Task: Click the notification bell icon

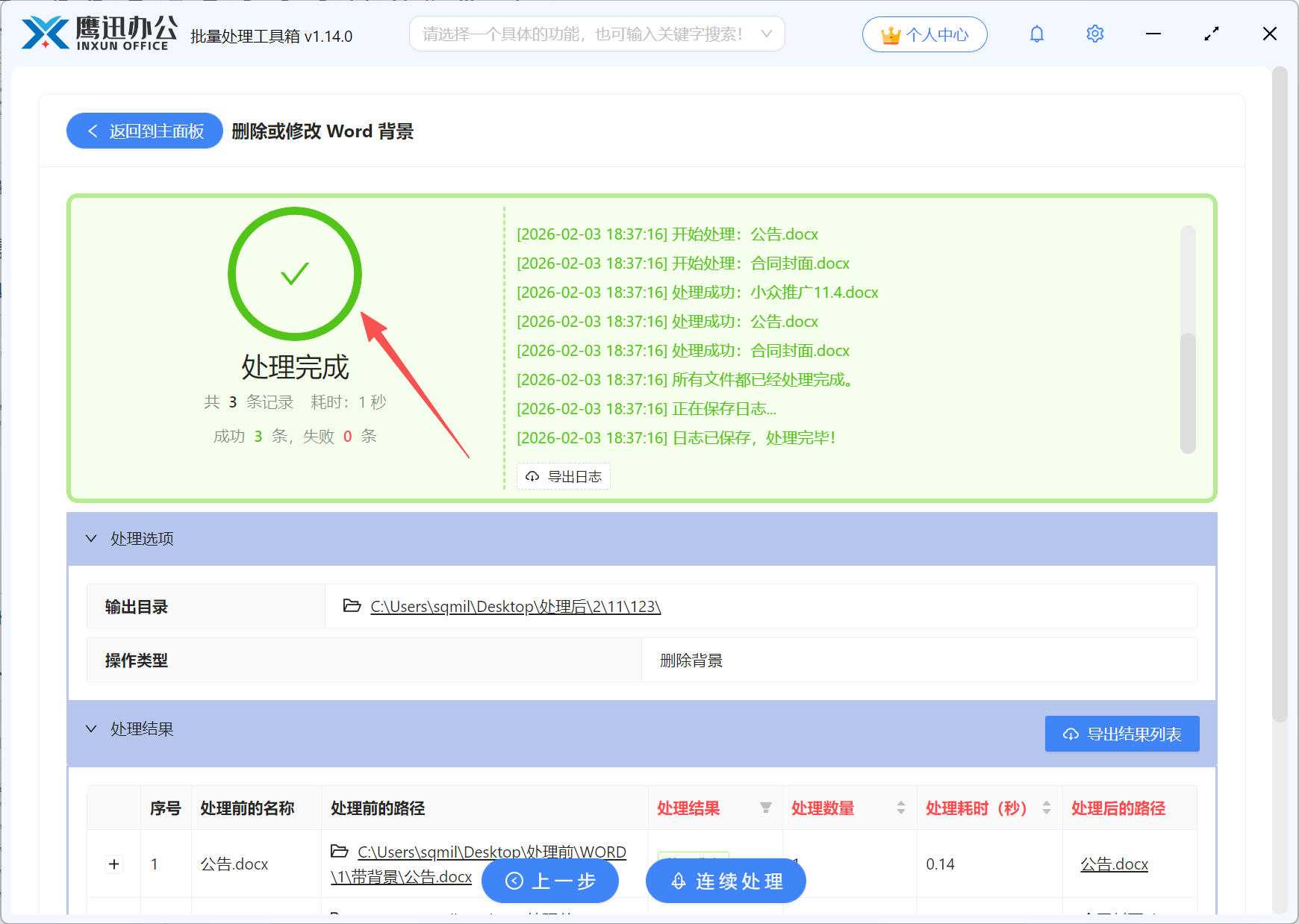Action: point(1037,34)
